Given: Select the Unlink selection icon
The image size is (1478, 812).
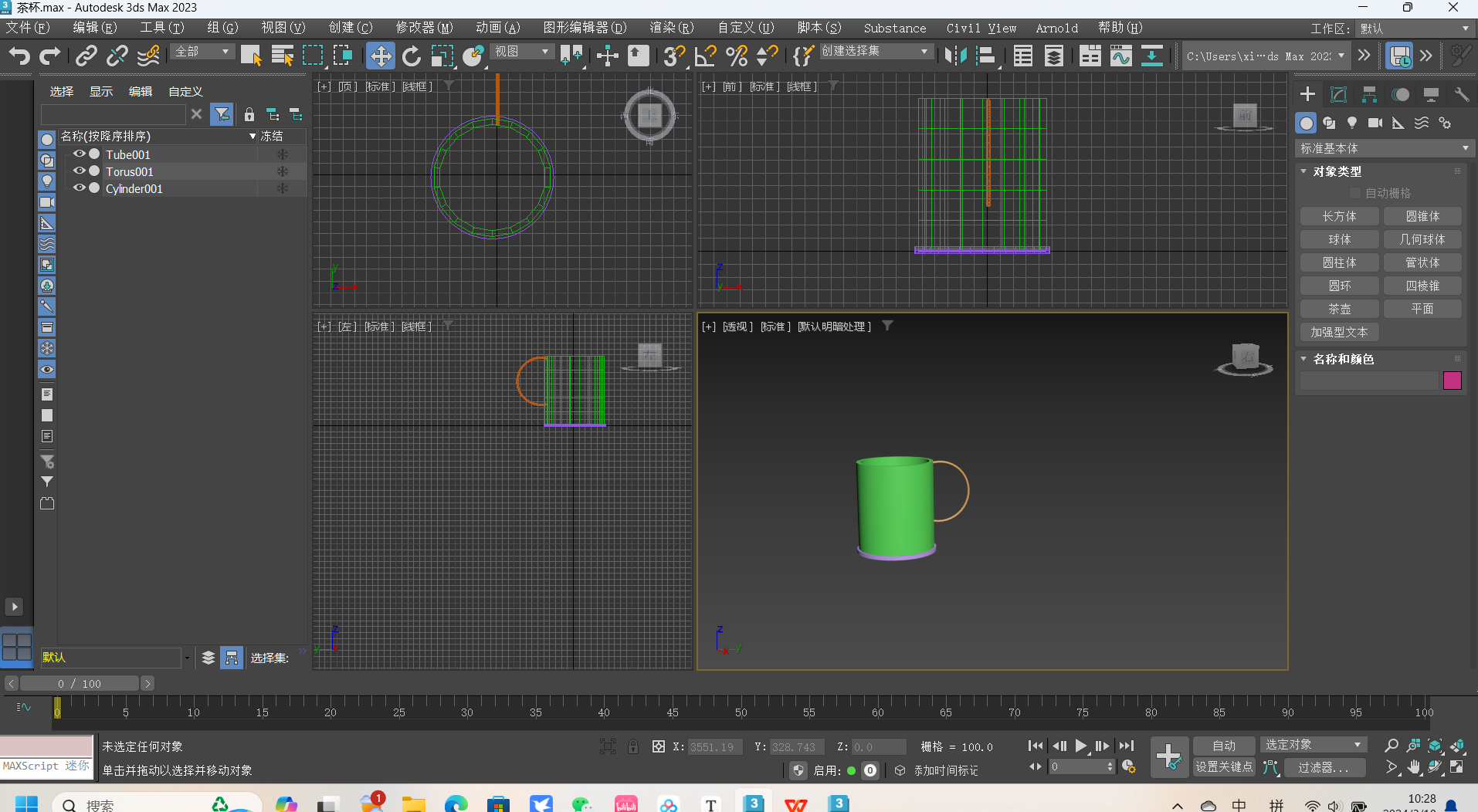Looking at the screenshot, I should point(117,56).
